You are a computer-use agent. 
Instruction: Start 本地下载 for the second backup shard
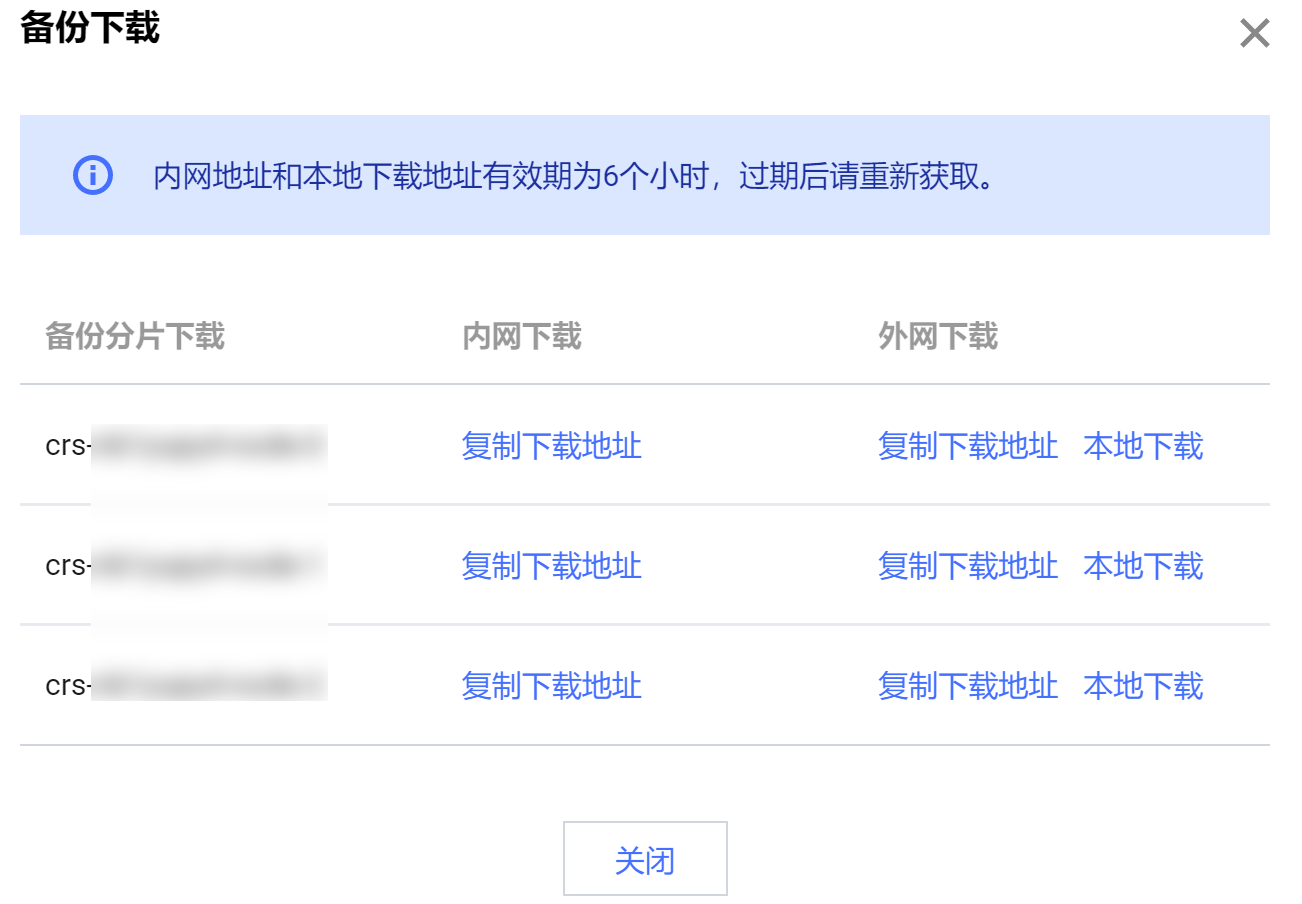(x=1143, y=566)
